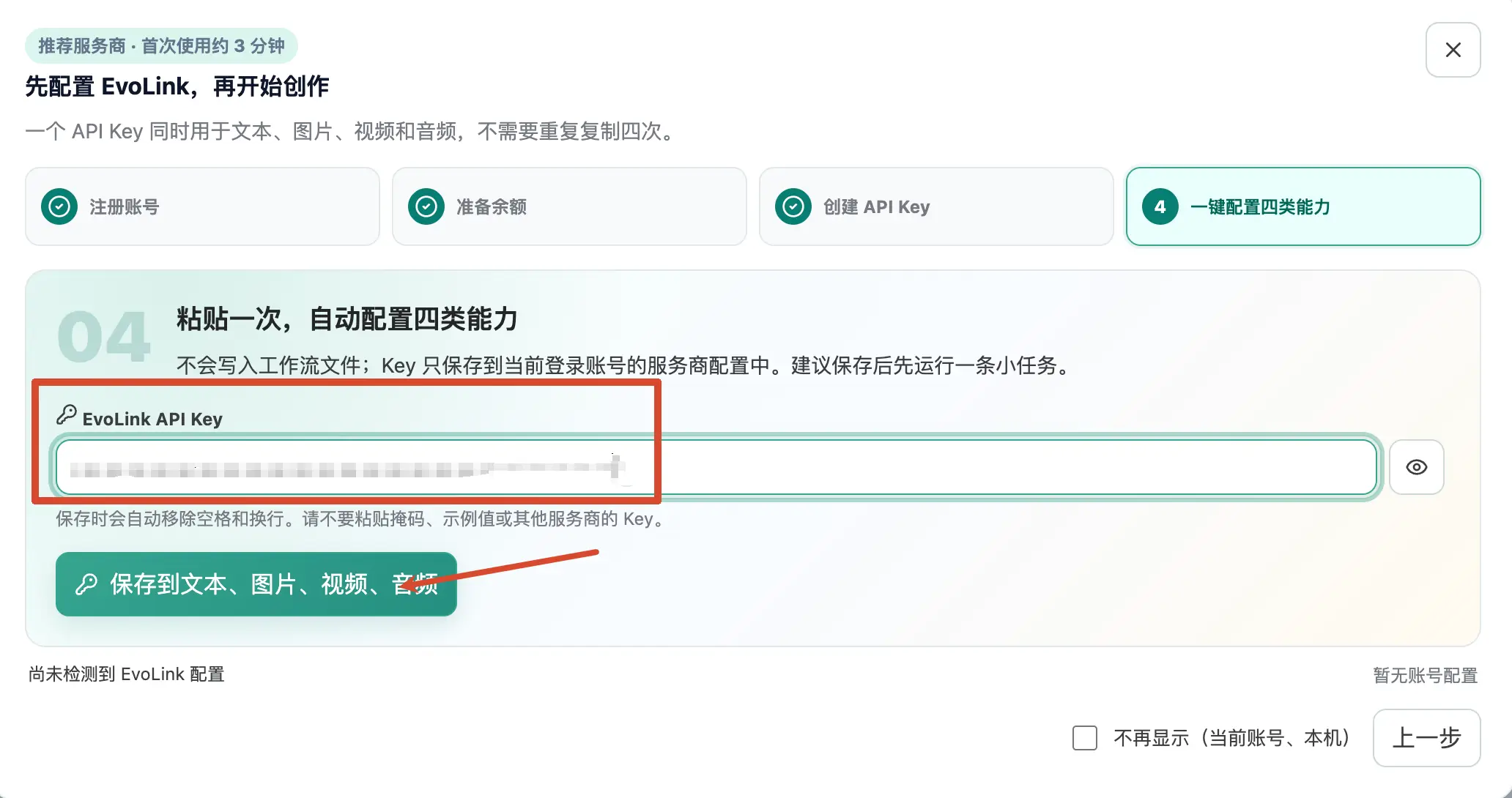The image size is (1512, 798).
Task: Click the subtitle starting 一个 API Key 同时用于
Action: point(352,132)
